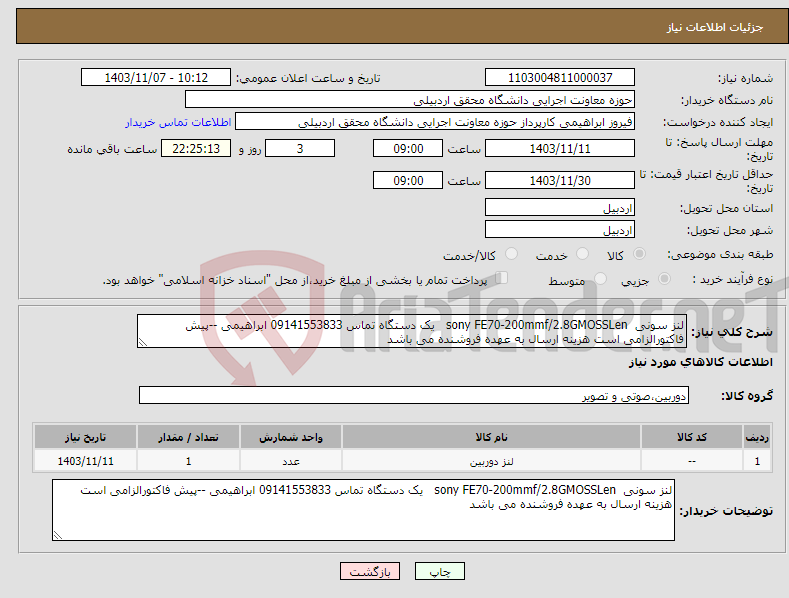The width and height of the screenshot is (789, 598).
Task: Click the response deadline date 1403/11/11 field
Action: [560, 148]
